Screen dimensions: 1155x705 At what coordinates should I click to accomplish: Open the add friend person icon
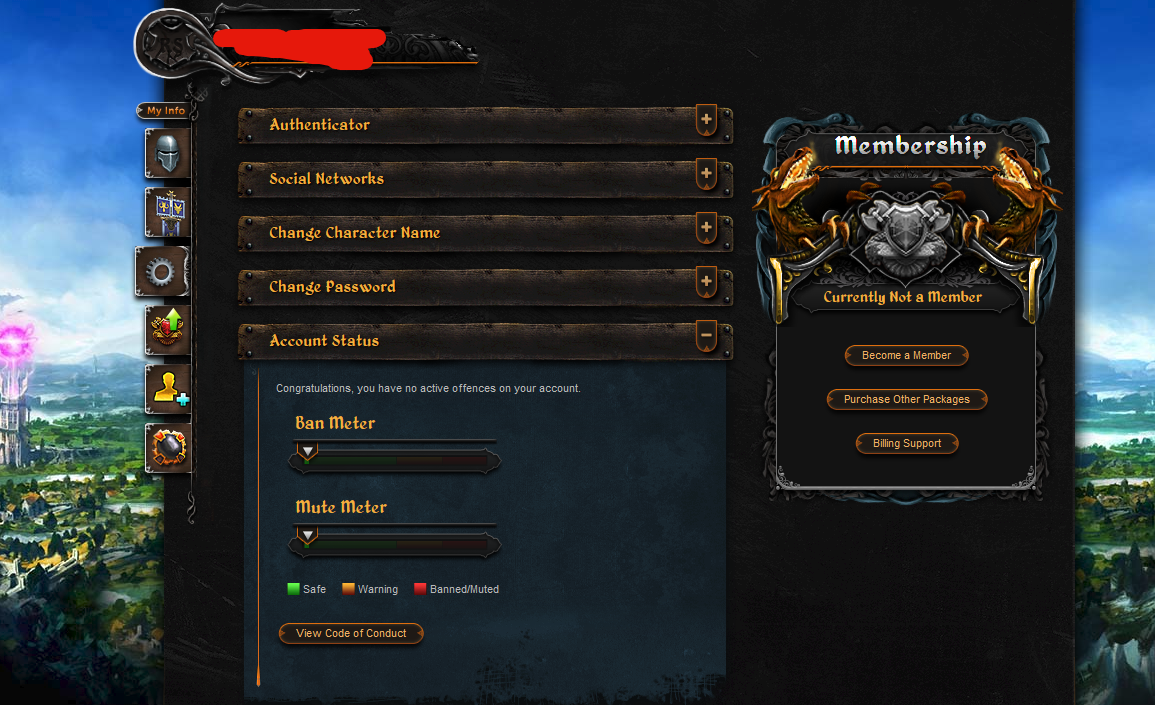[x=168, y=389]
